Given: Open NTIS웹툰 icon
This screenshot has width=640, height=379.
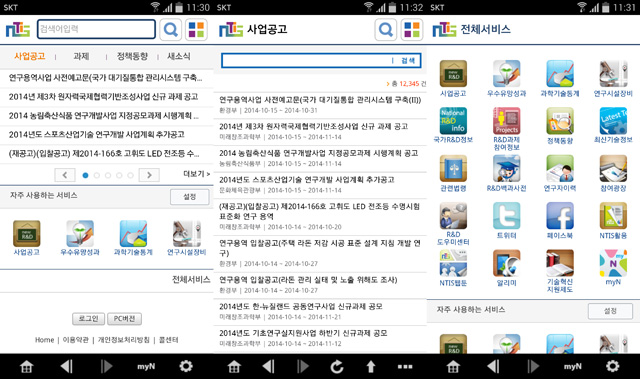Looking at the screenshot, I should [x=453, y=263].
